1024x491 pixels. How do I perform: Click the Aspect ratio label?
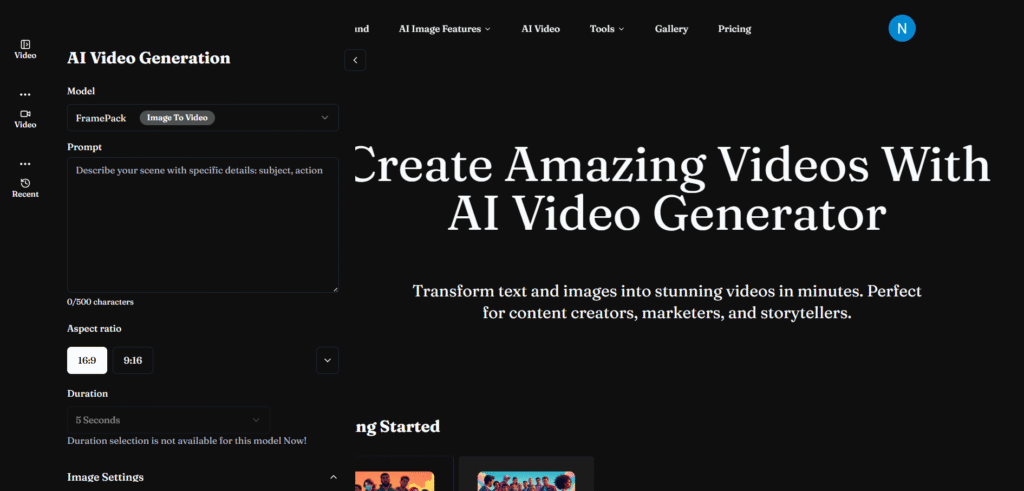(x=94, y=328)
